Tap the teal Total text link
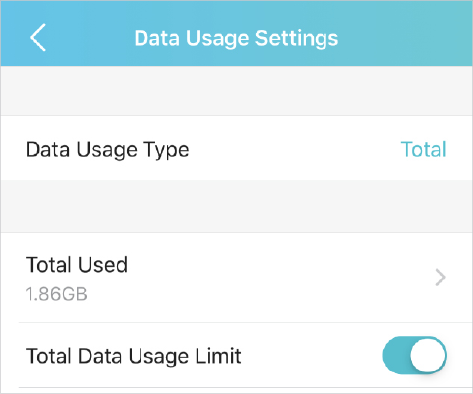This screenshot has width=473, height=394. pos(423,149)
